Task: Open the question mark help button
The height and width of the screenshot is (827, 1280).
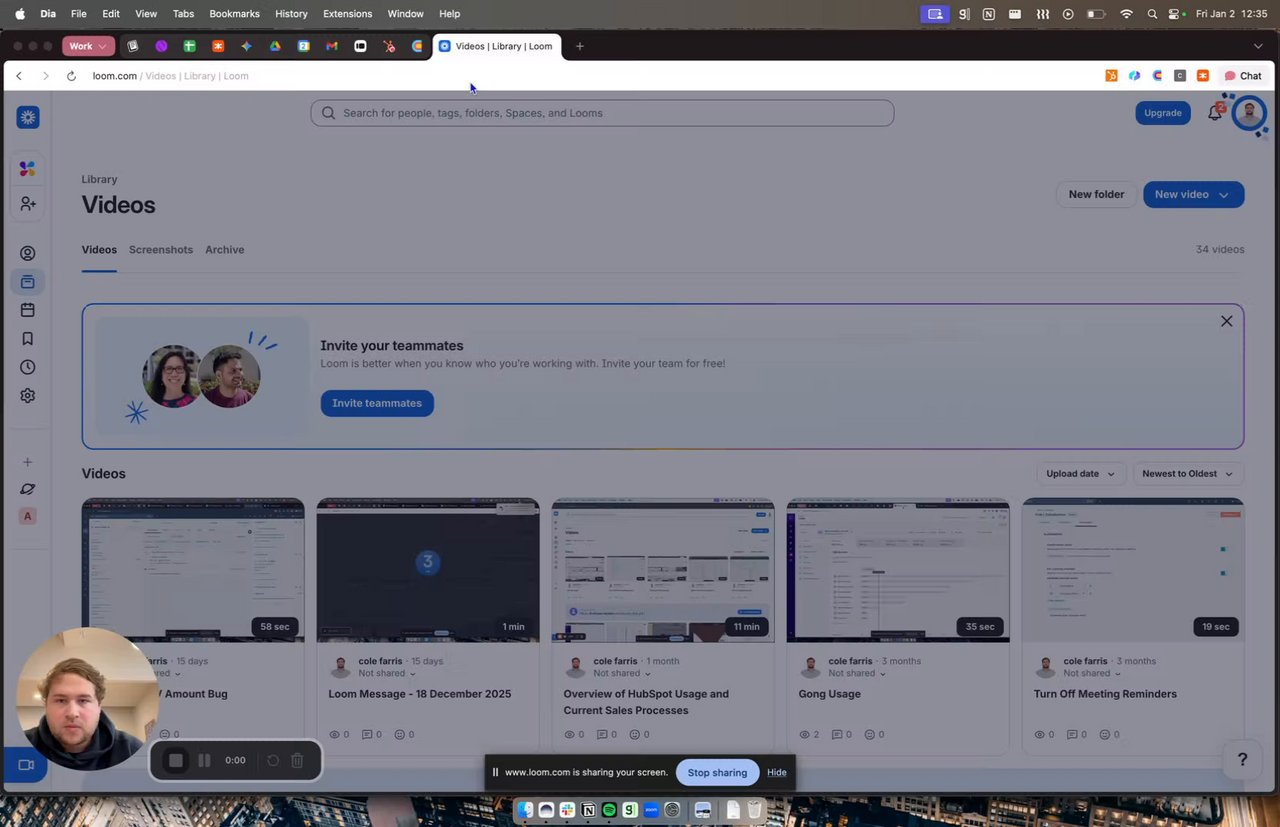Action: (1243, 760)
